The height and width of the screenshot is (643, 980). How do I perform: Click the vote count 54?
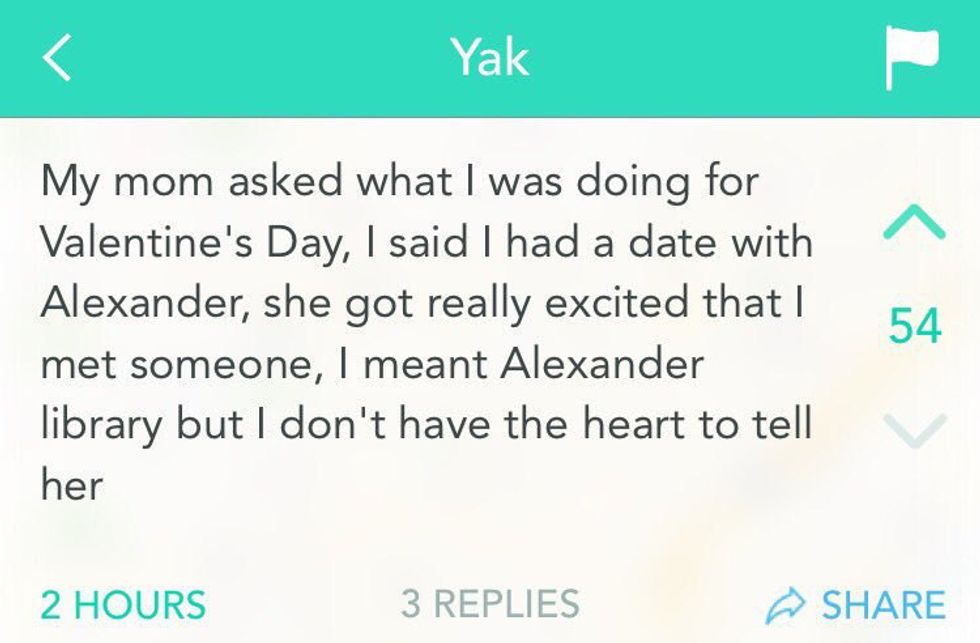914,327
